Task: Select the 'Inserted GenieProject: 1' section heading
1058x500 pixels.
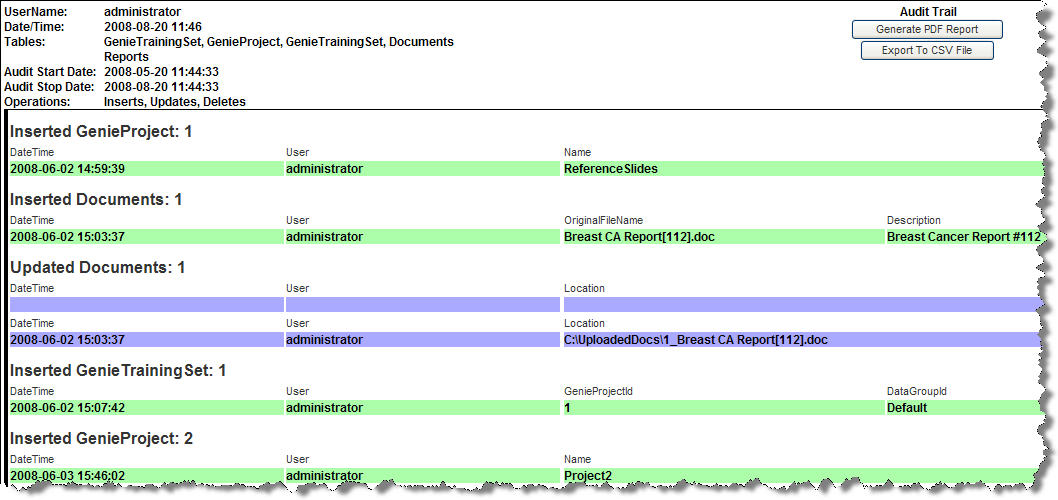Action: pos(101,132)
